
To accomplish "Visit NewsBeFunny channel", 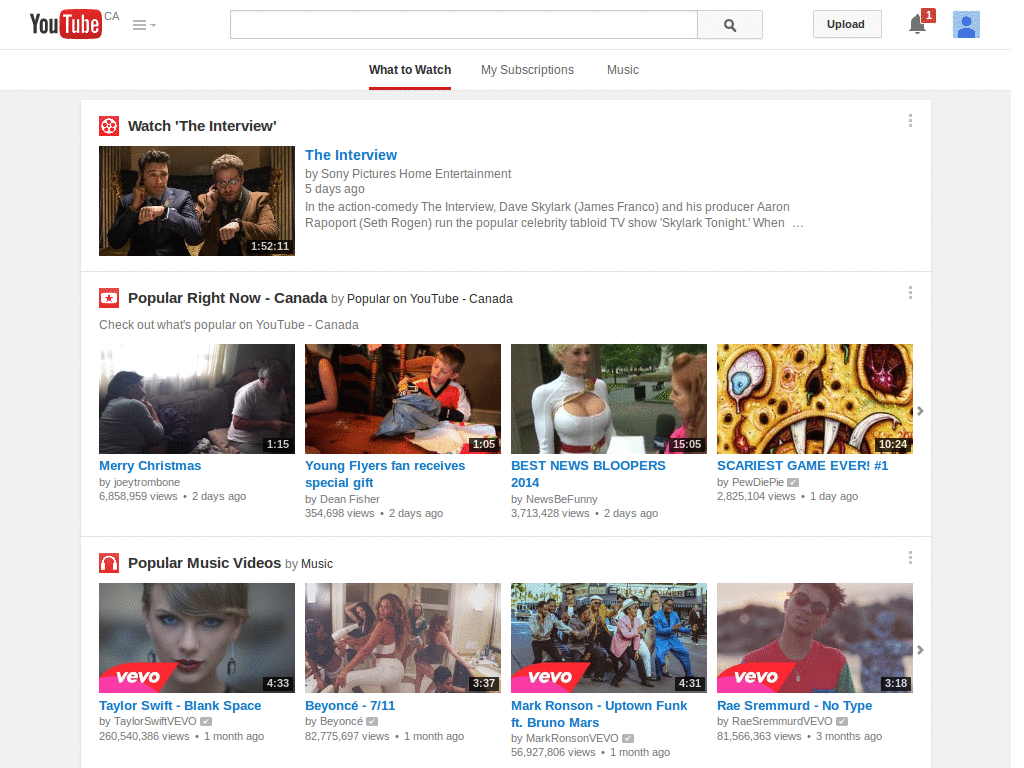I will point(562,500).
